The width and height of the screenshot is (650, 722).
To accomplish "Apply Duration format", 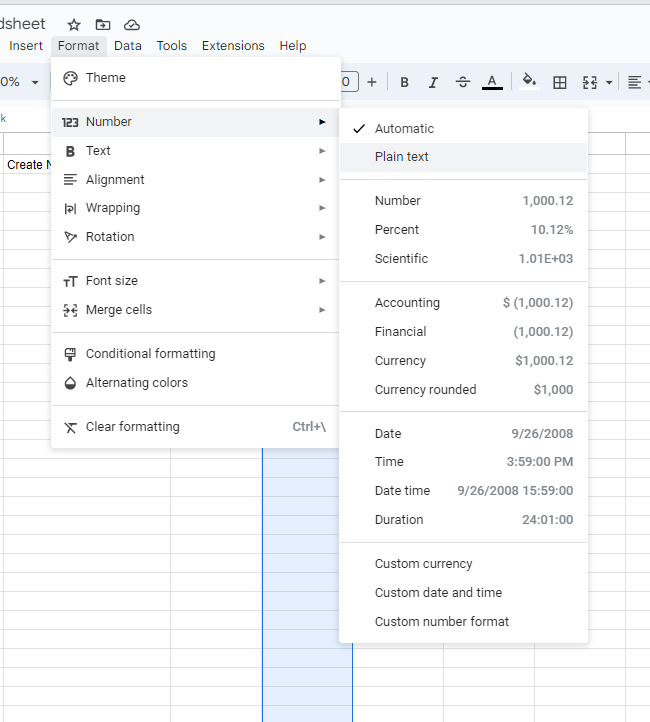I will (464, 520).
